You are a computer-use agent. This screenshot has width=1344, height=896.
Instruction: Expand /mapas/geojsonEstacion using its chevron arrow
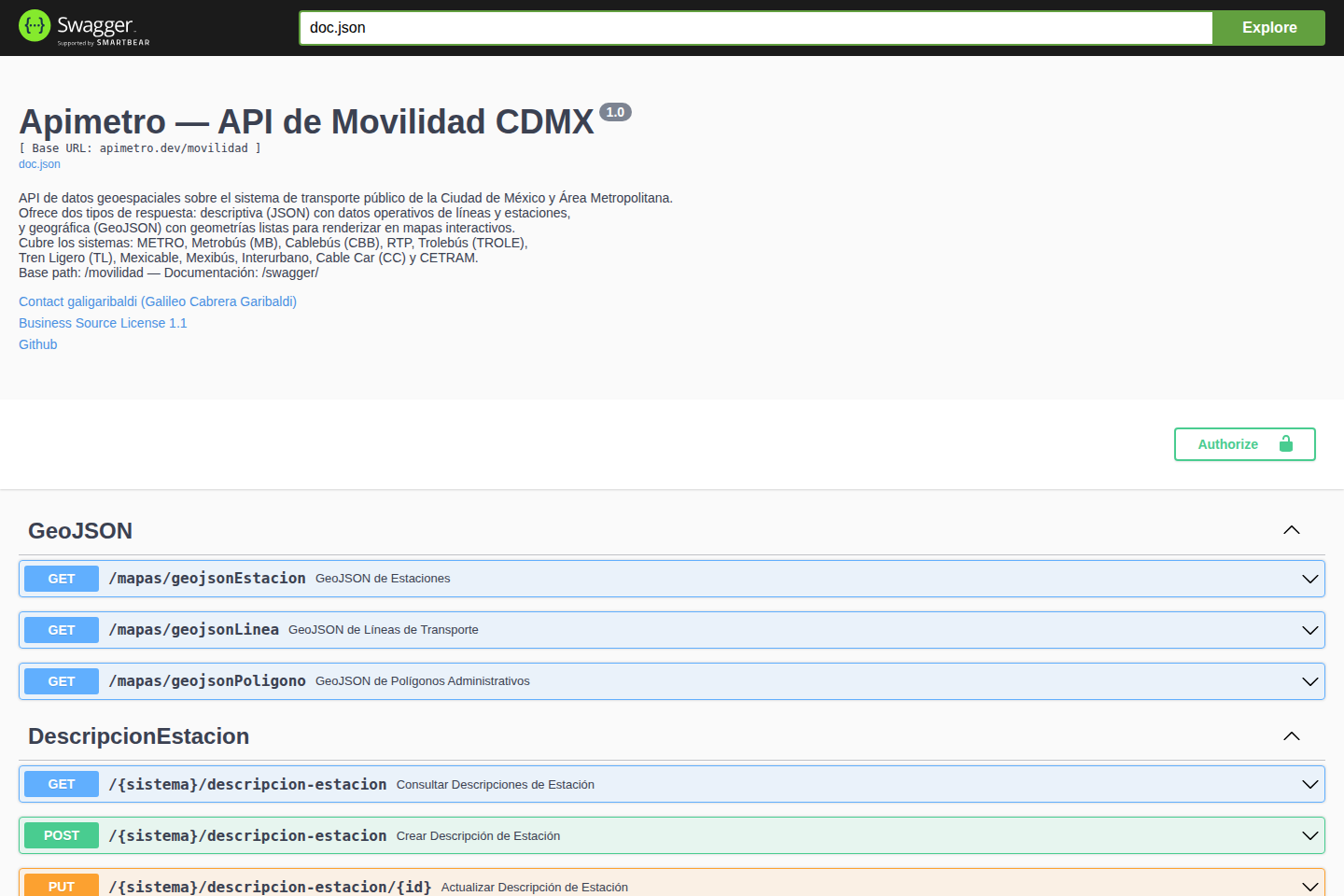click(x=1310, y=579)
